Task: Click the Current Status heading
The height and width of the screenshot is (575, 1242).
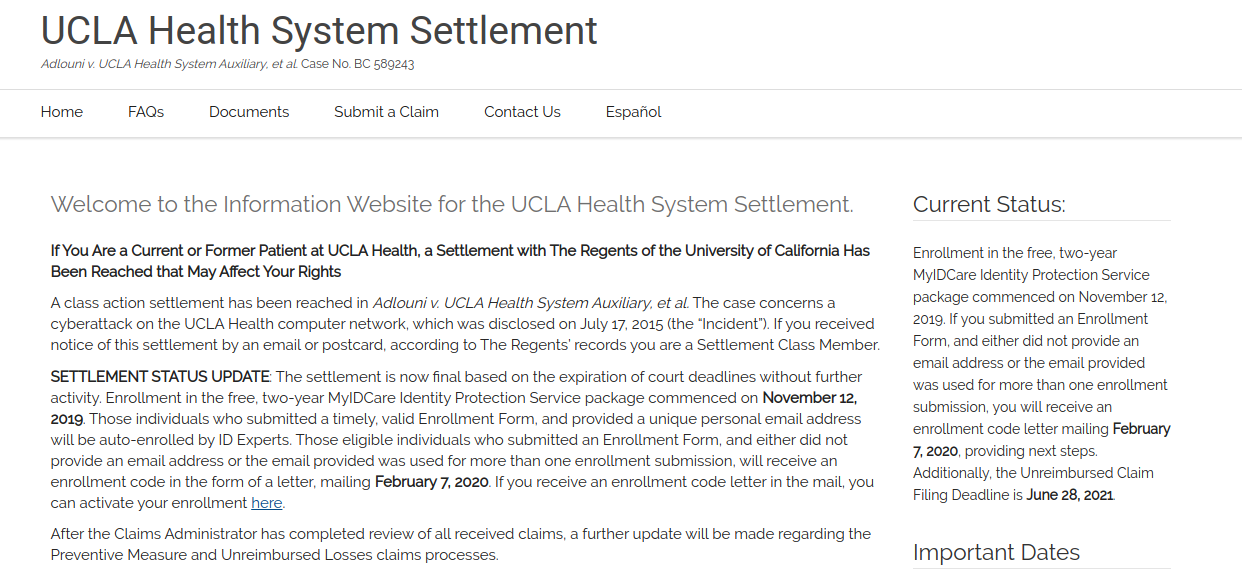Action: [x=989, y=205]
